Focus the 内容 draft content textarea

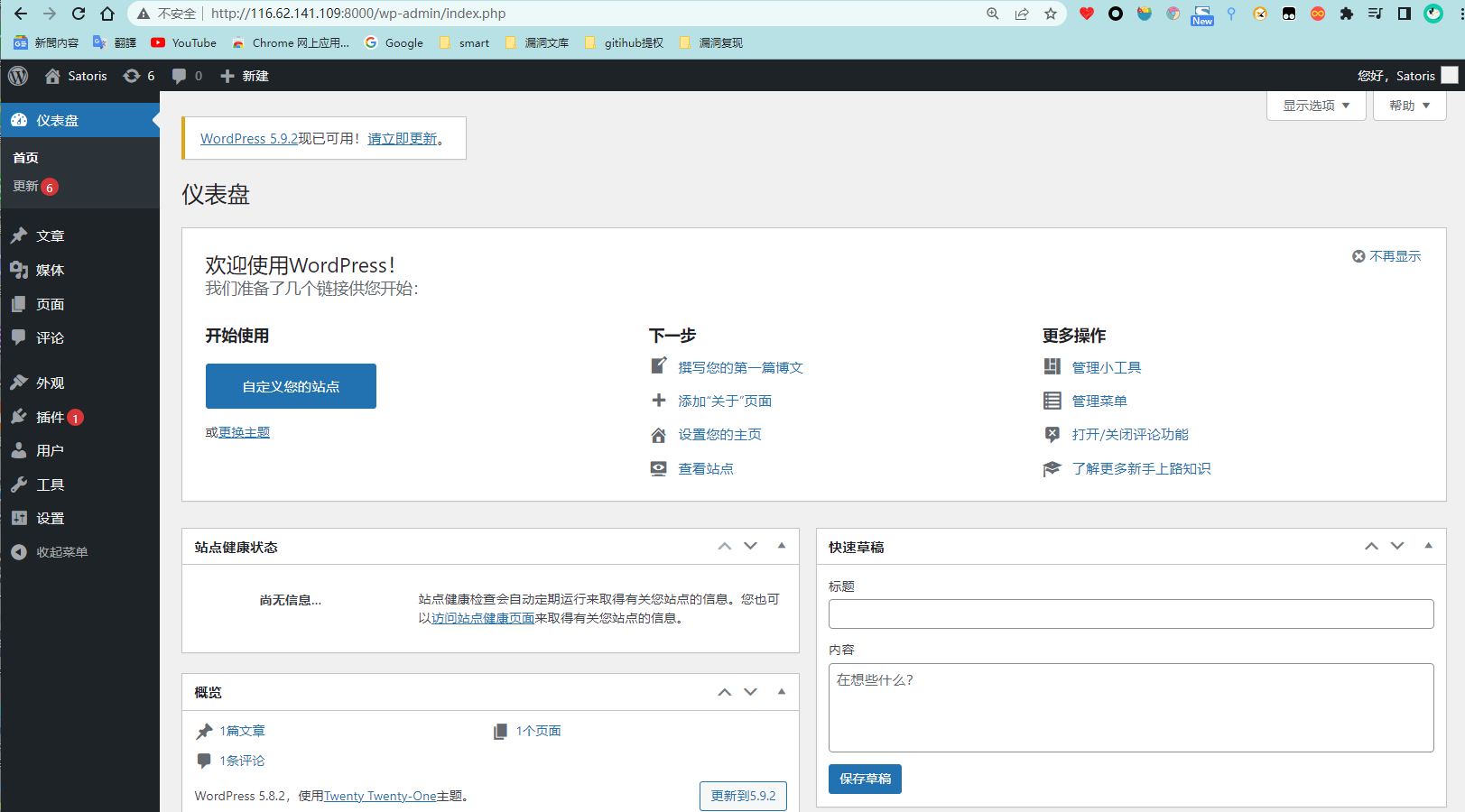[x=1131, y=707]
